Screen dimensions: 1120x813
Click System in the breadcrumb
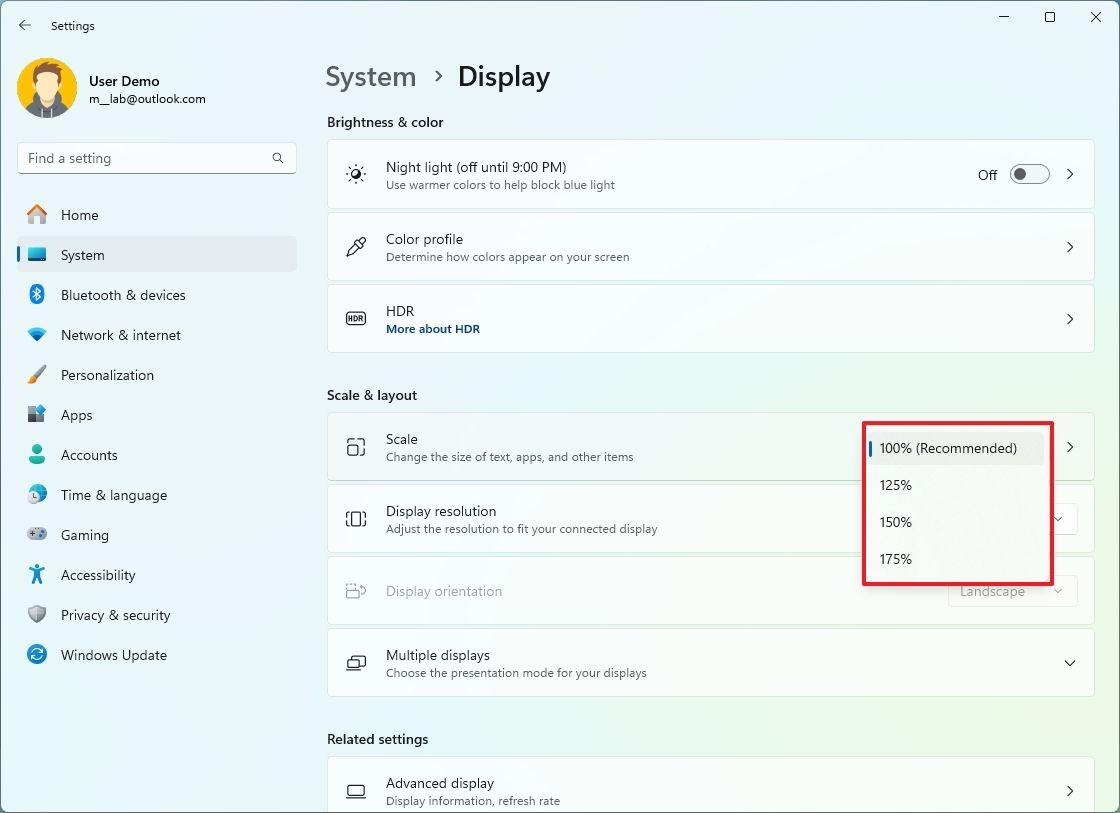tap(371, 76)
